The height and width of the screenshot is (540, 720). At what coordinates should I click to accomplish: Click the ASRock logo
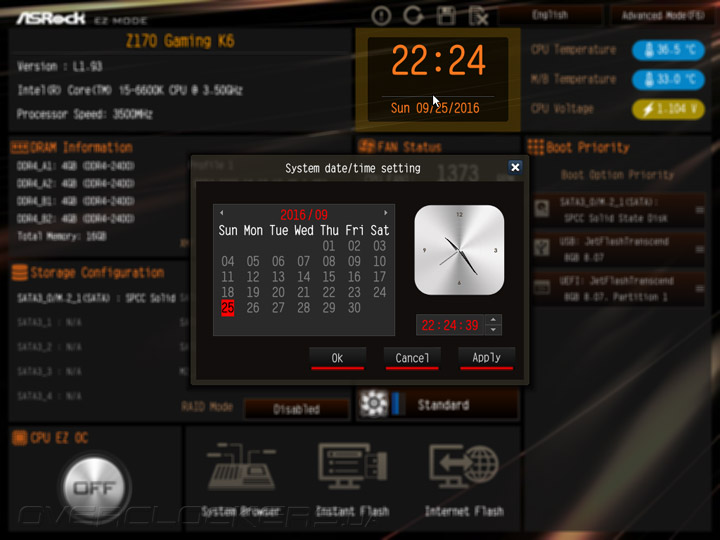[51, 18]
